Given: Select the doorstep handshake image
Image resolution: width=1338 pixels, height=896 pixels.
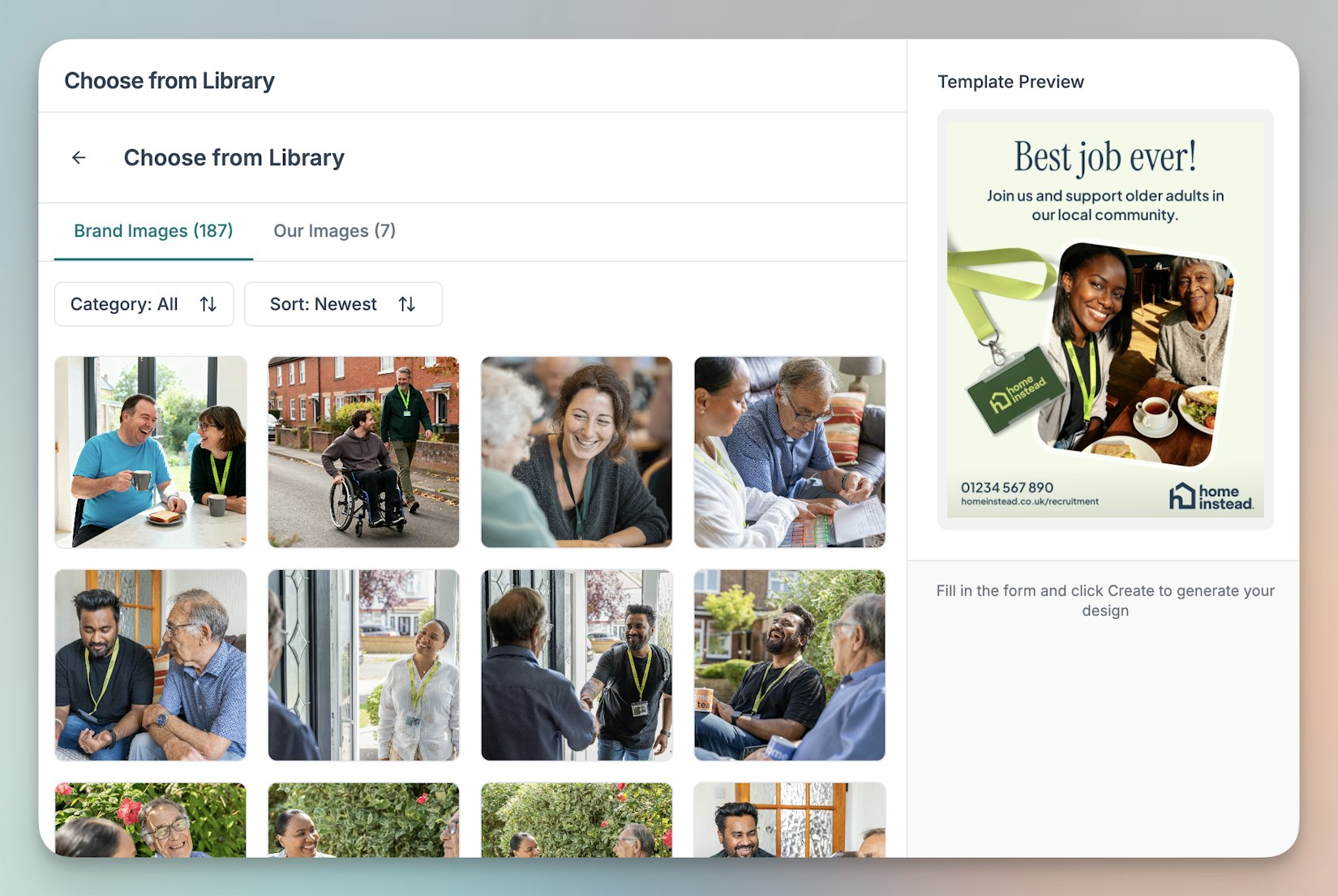Looking at the screenshot, I should 577,665.
